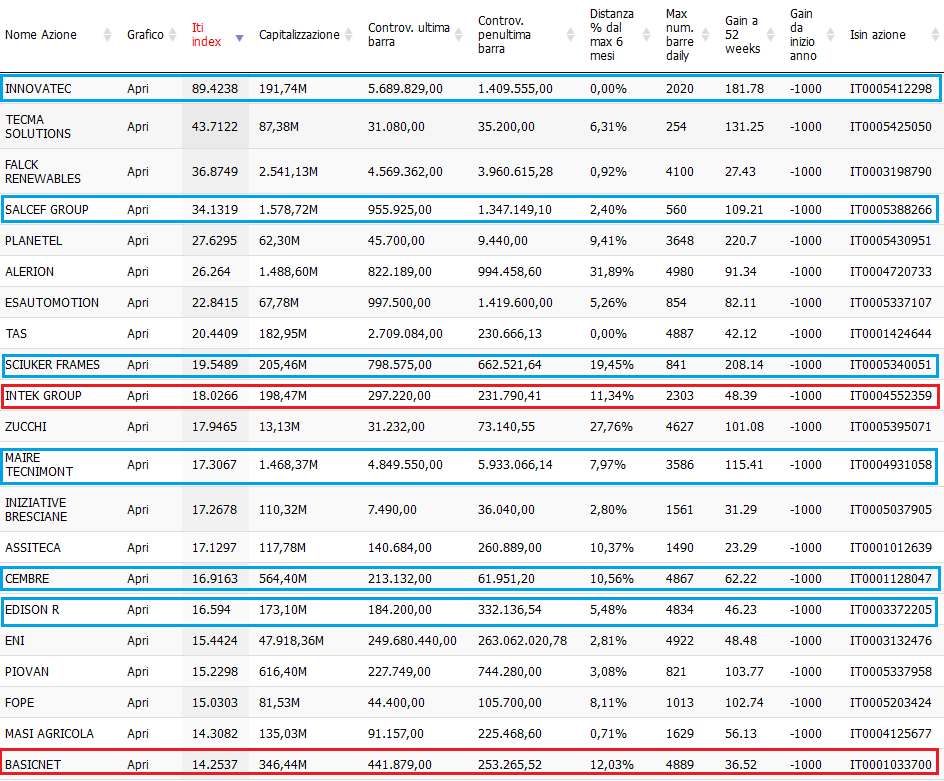Open Apri link for MAIRE TECNIMONT

click(138, 465)
